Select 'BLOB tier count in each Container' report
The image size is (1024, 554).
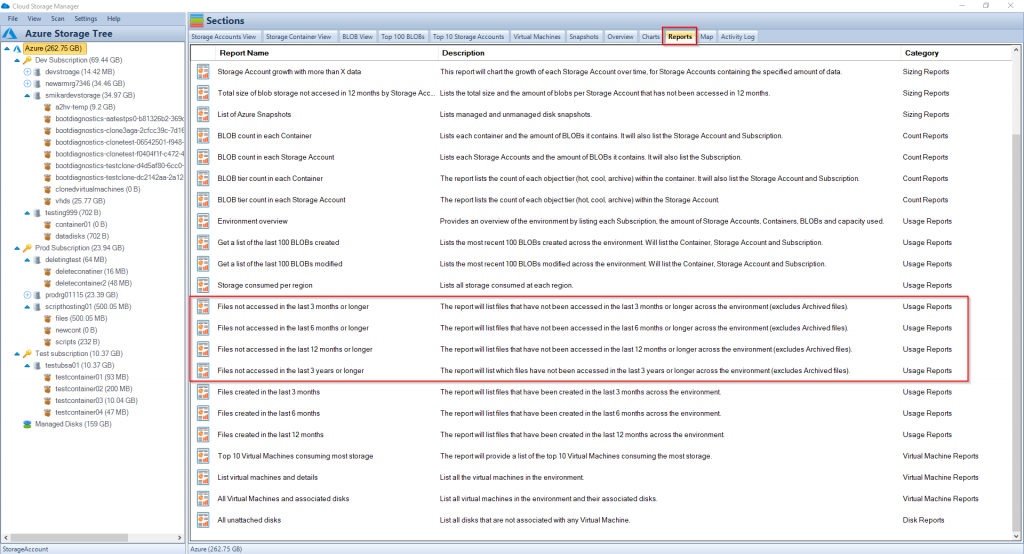[x=270, y=178]
